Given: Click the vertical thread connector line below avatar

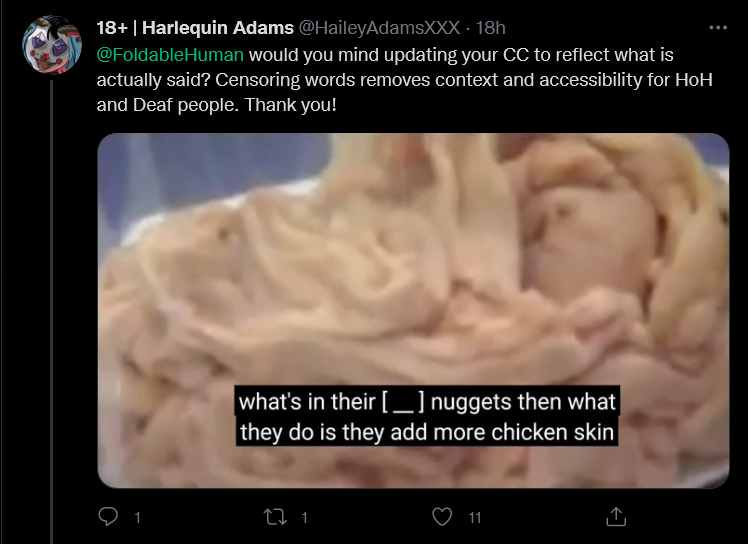Looking at the screenshot, I should pyautogui.click(x=52, y=312).
